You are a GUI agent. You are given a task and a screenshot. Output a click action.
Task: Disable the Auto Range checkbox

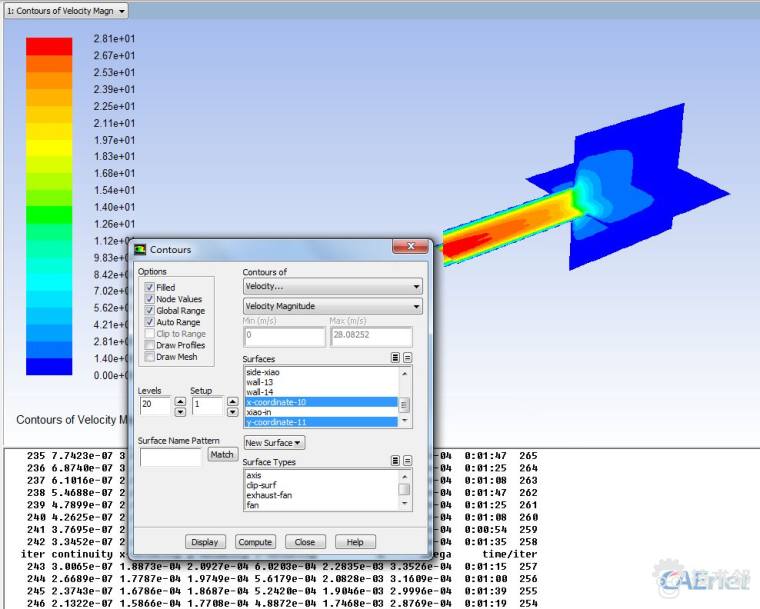150,322
